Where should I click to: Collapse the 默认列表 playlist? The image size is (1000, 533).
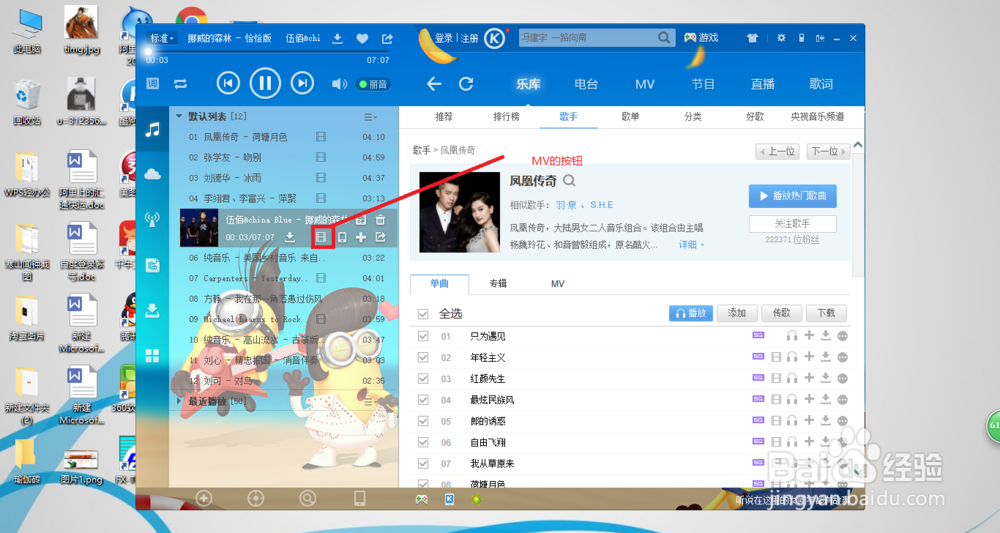pyautogui.click(x=179, y=116)
